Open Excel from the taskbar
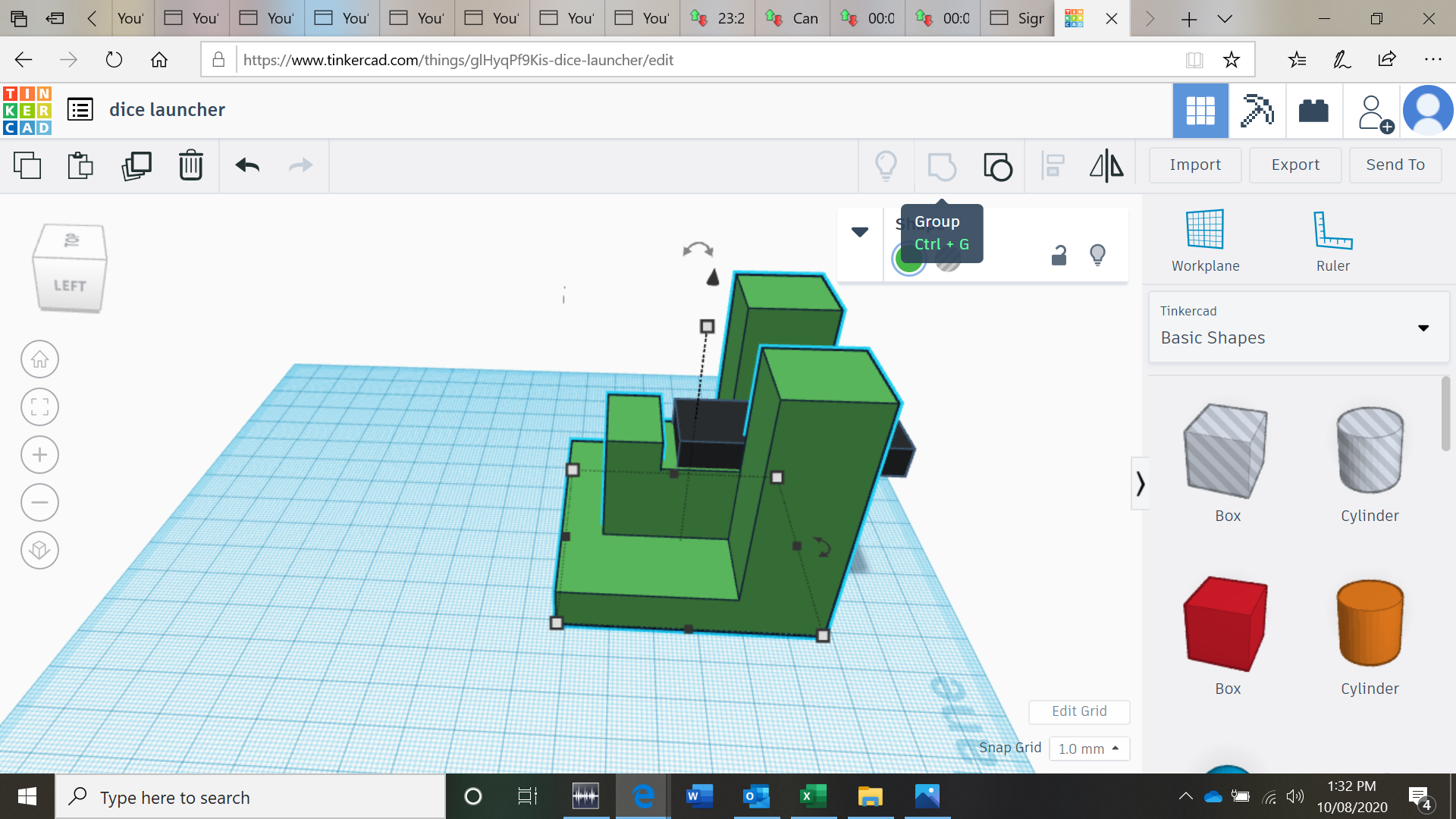The image size is (1456, 819). coord(812,796)
